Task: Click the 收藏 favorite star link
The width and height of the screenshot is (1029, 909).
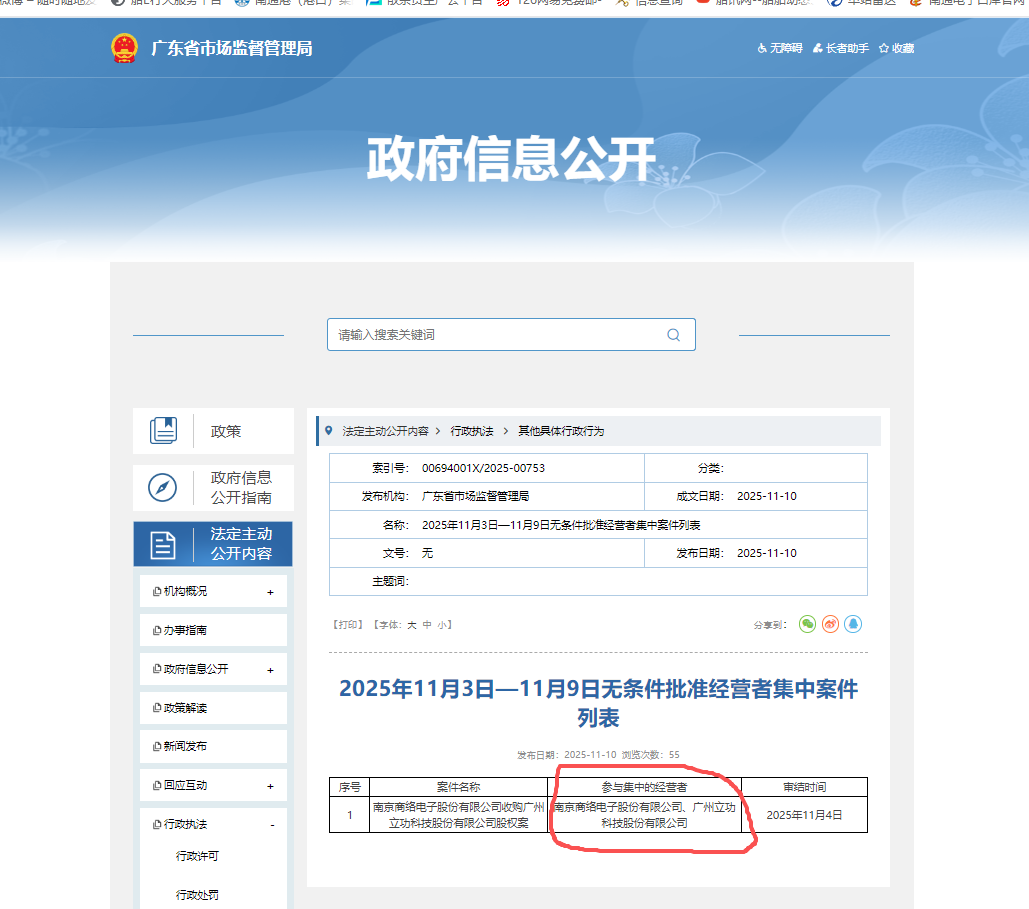Action: [x=896, y=48]
